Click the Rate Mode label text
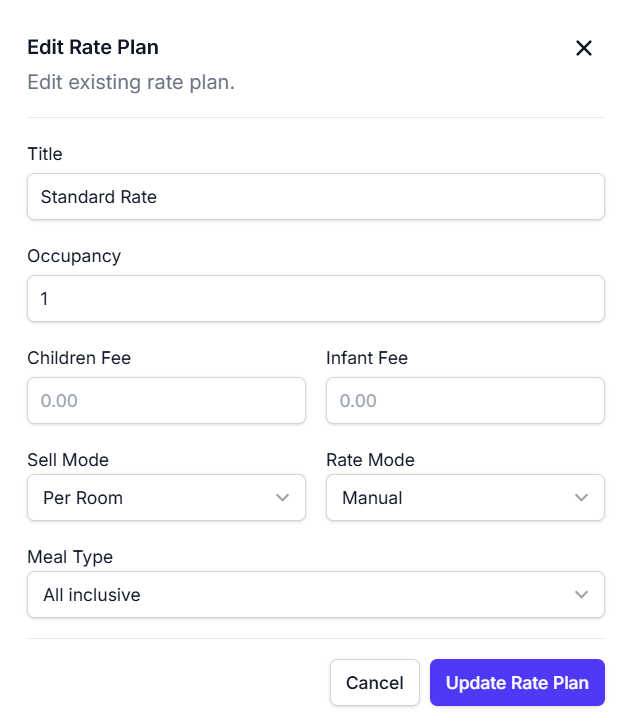 [x=370, y=460]
